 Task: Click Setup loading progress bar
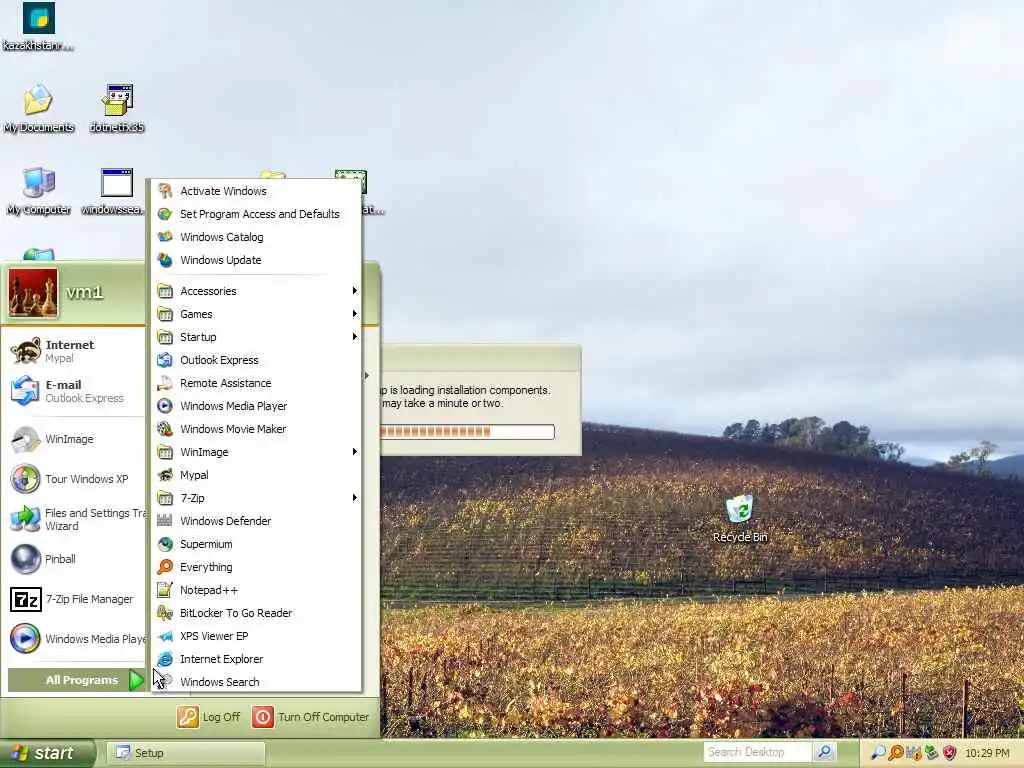click(467, 431)
